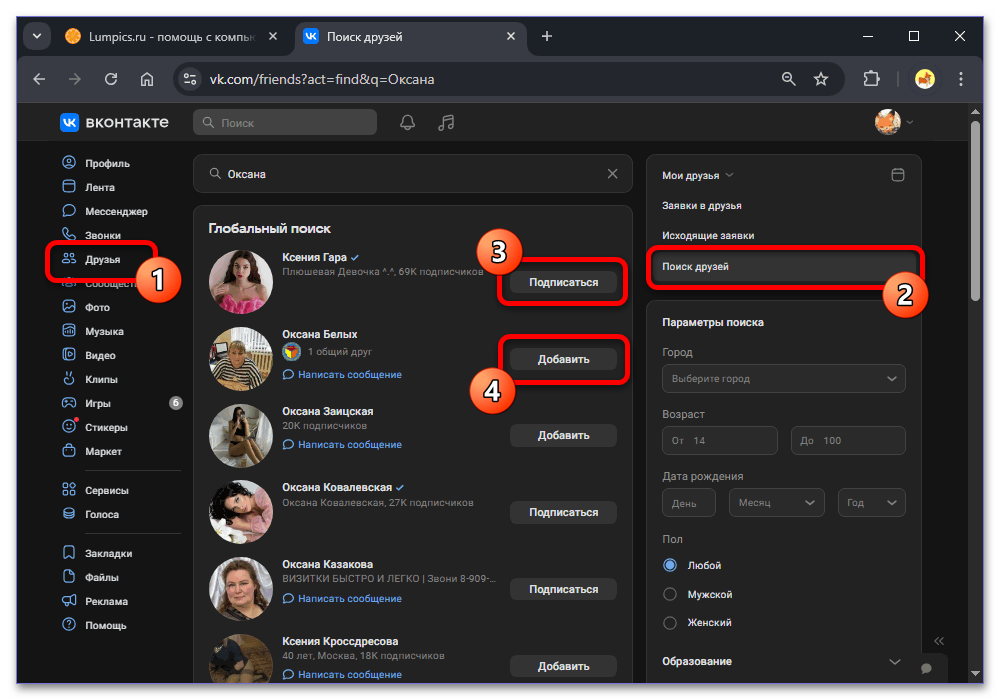Open browser zoom magnifier icon
Viewport: 1000px width, 700px height.
coord(789,79)
